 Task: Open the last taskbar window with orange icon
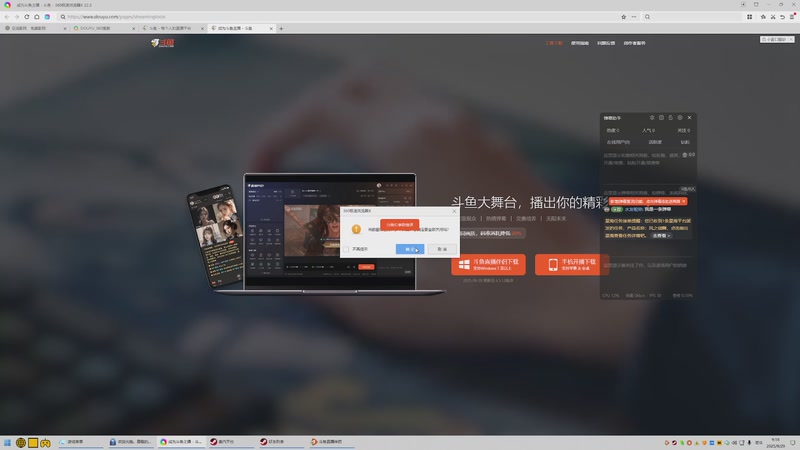click(332, 442)
